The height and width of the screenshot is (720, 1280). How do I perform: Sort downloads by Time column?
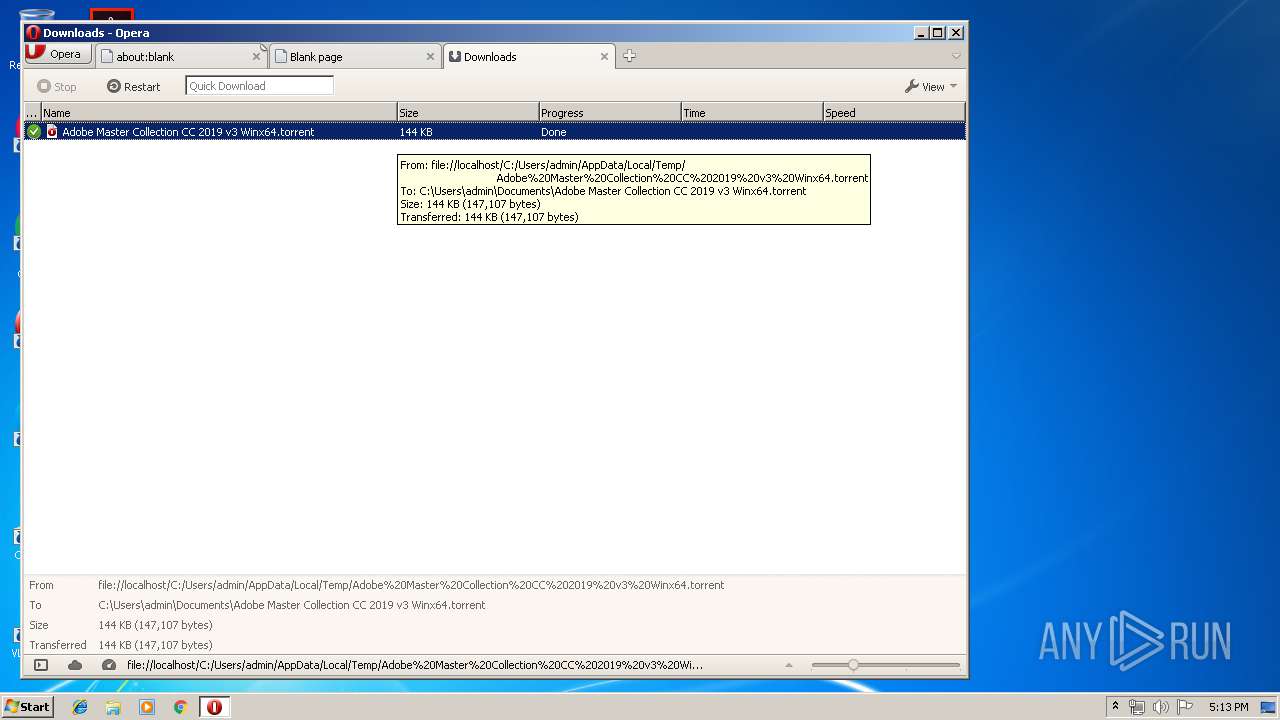752,112
